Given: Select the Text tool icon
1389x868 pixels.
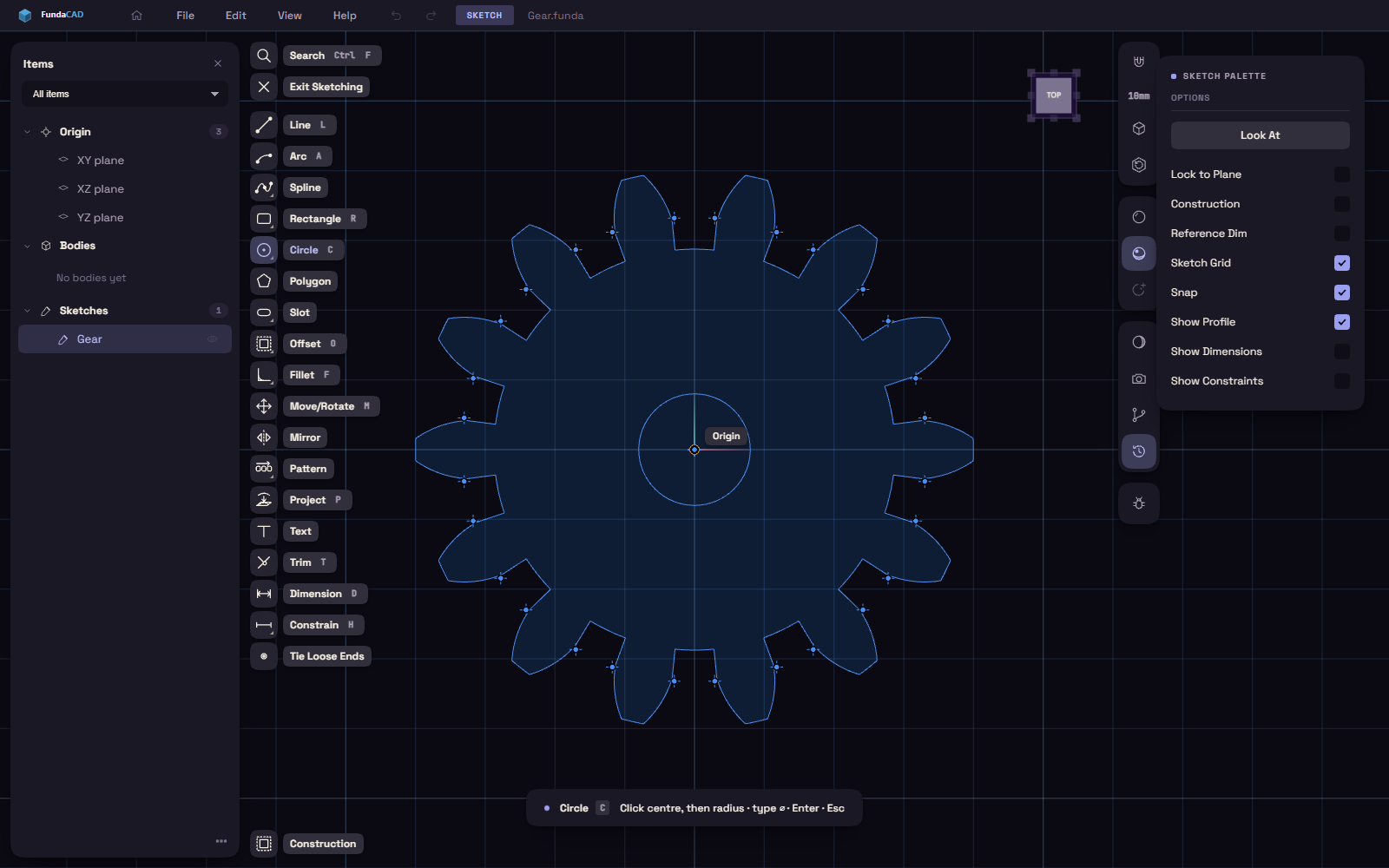Looking at the screenshot, I should [x=264, y=531].
